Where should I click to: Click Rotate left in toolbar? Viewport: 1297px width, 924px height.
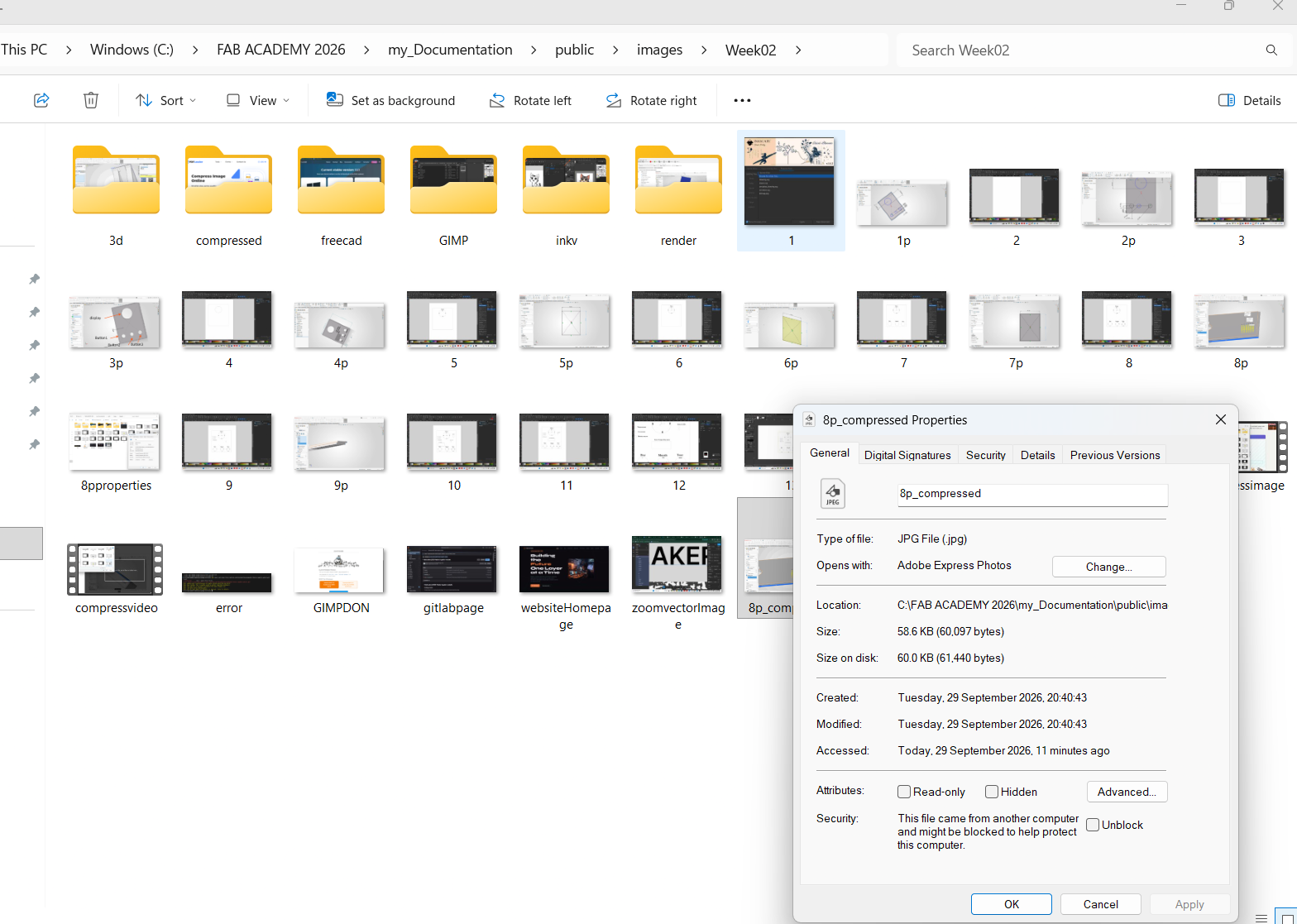(530, 100)
